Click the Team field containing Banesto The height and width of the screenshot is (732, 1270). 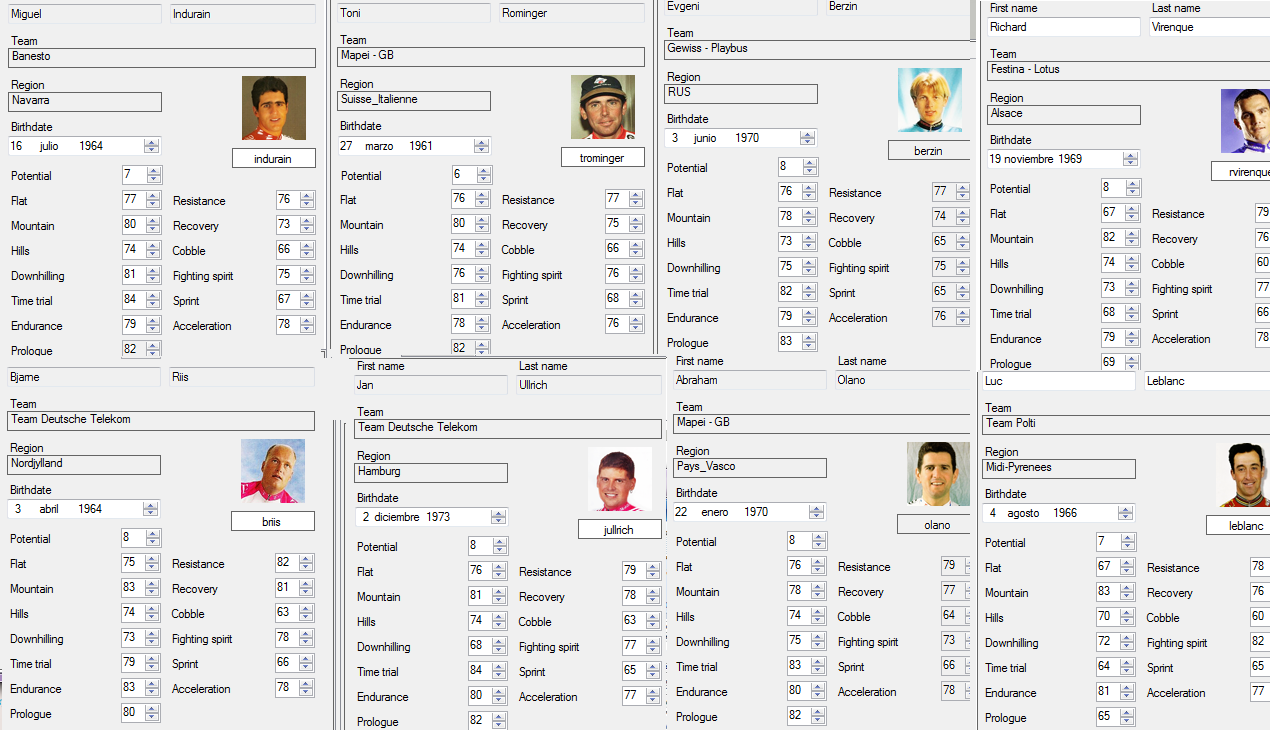pos(162,57)
